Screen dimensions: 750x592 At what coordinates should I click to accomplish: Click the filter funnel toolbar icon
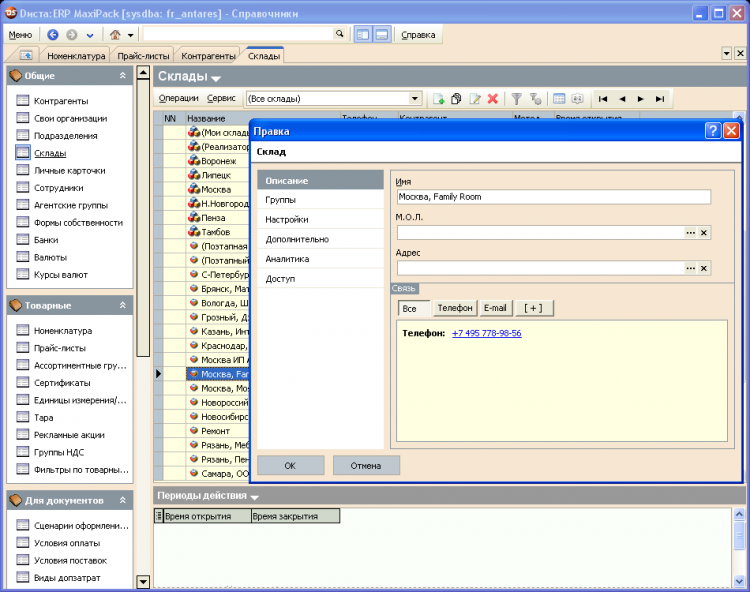click(x=517, y=99)
